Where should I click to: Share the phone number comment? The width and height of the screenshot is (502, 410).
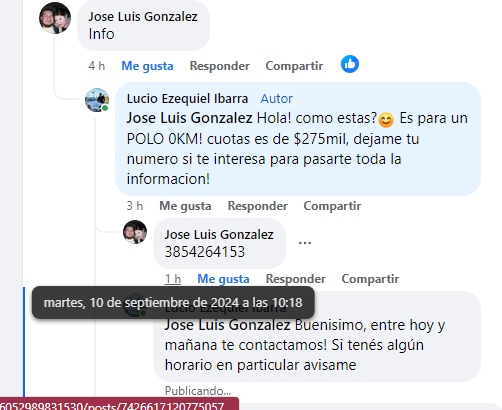coord(370,279)
